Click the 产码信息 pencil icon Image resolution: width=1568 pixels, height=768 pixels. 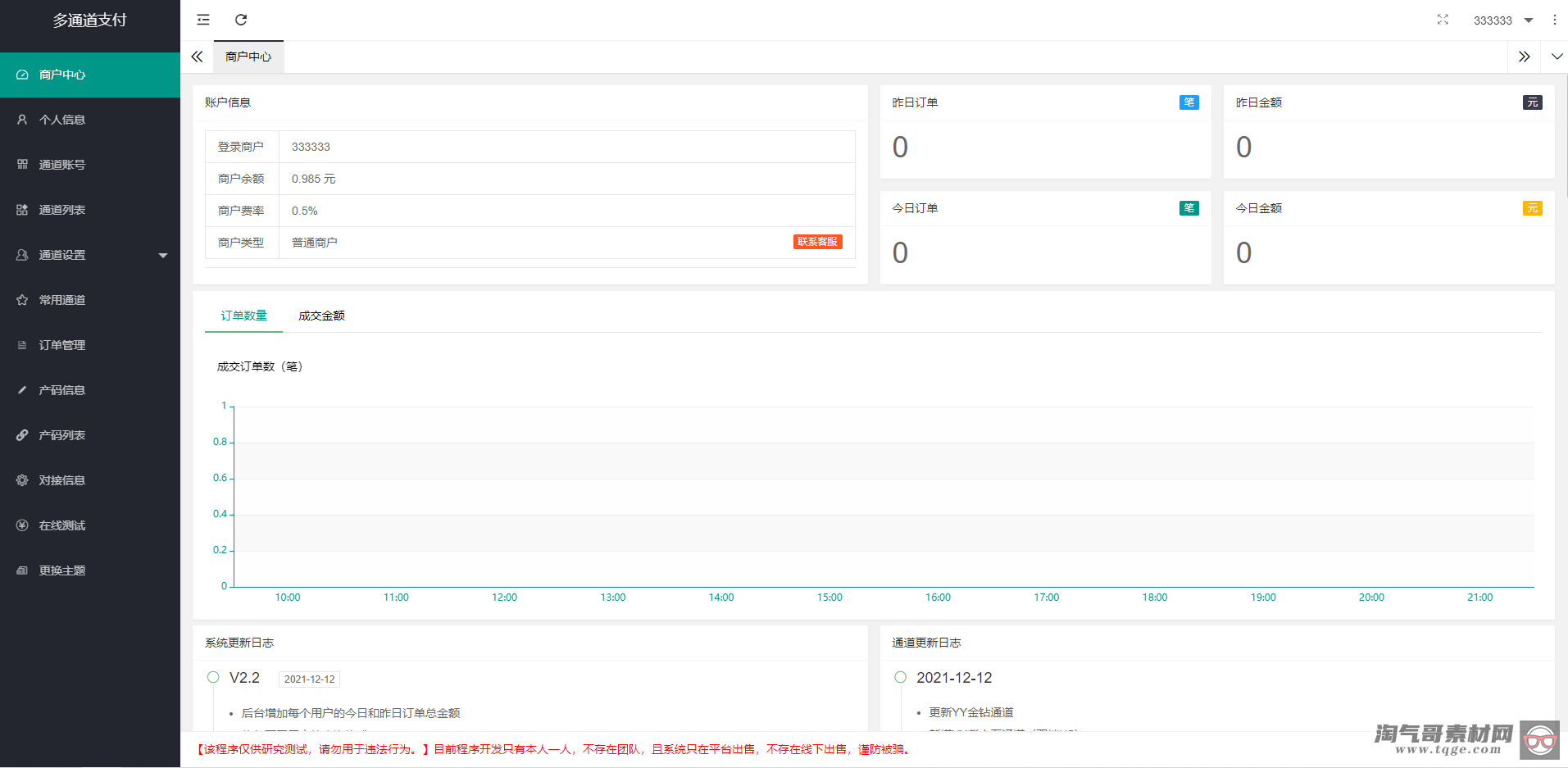[22, 390]
